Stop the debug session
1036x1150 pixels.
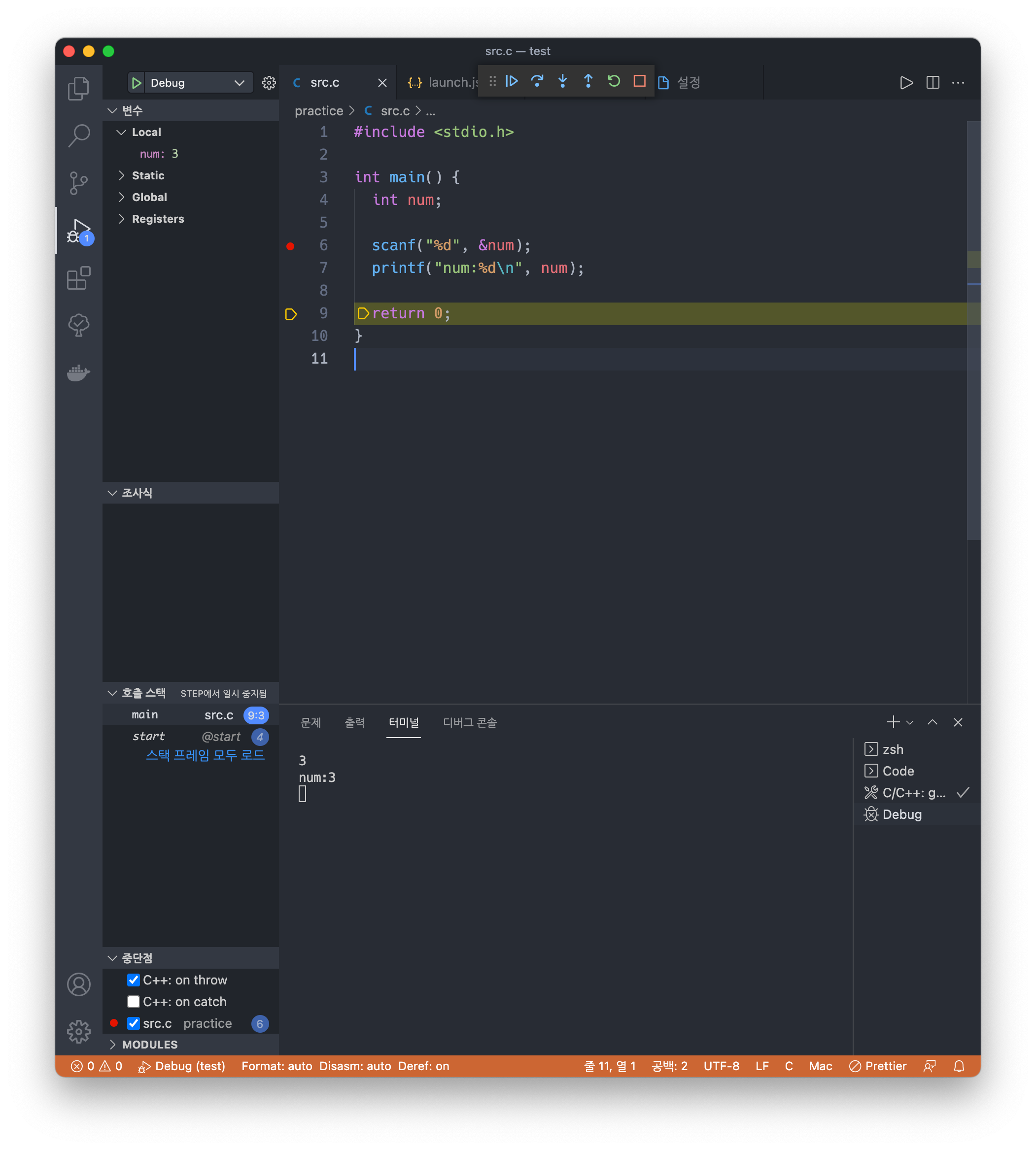click(x=639, y=81)
